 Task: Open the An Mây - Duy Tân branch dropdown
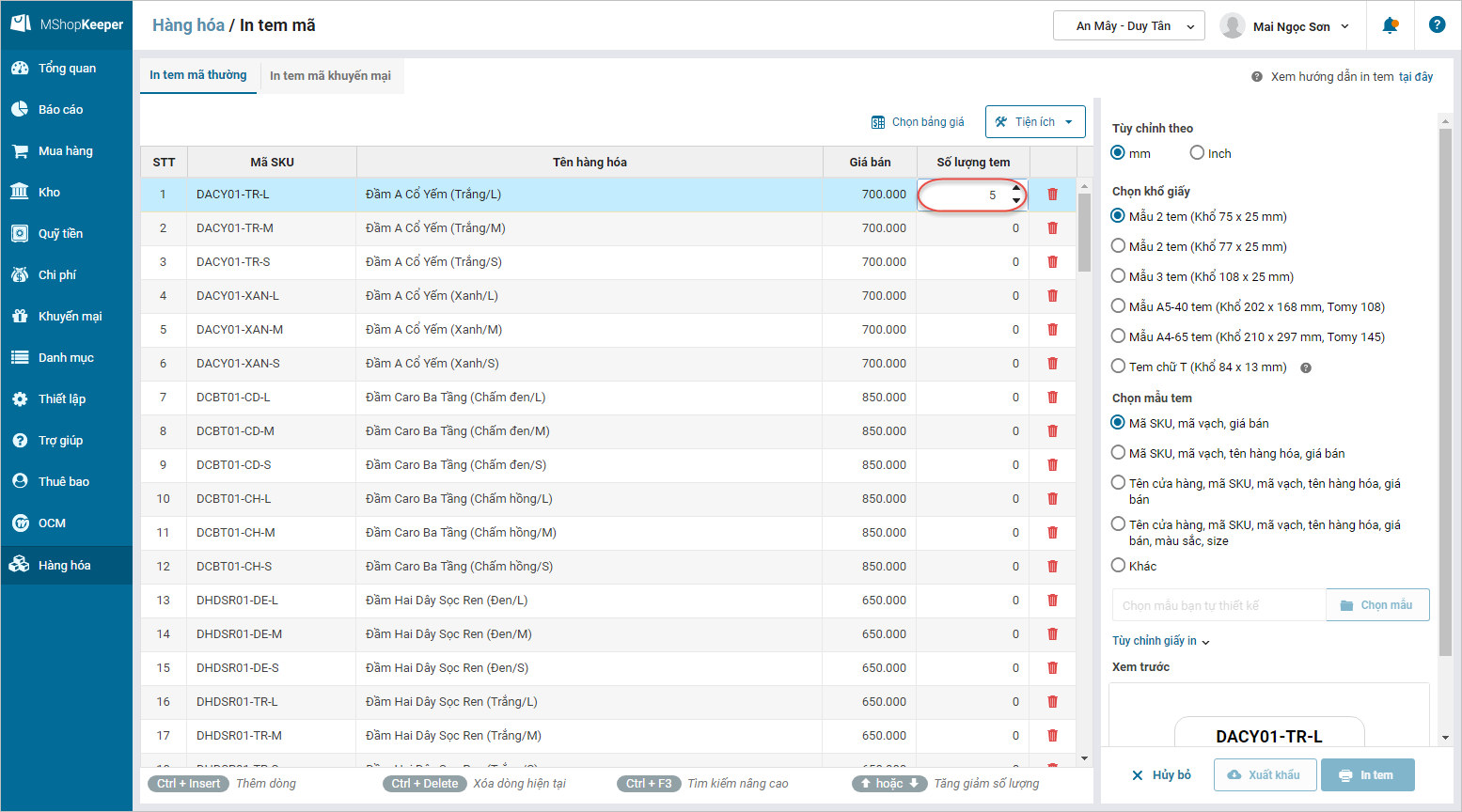(x=1128, y=26)
